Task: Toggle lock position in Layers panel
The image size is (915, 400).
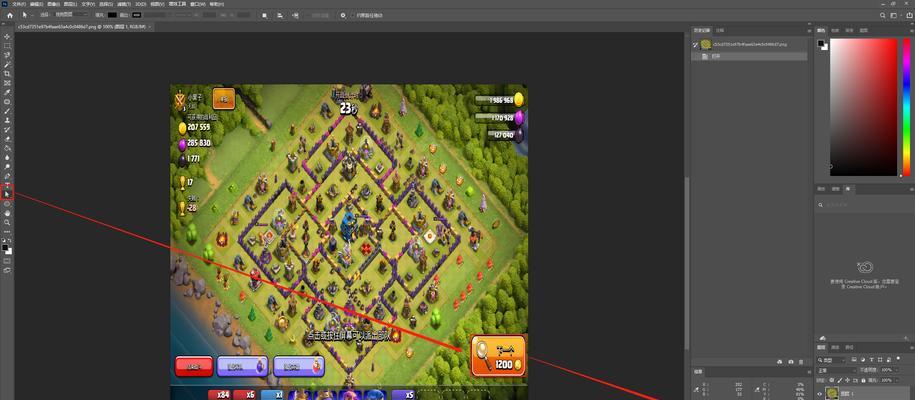Action: tap(847, 380)
